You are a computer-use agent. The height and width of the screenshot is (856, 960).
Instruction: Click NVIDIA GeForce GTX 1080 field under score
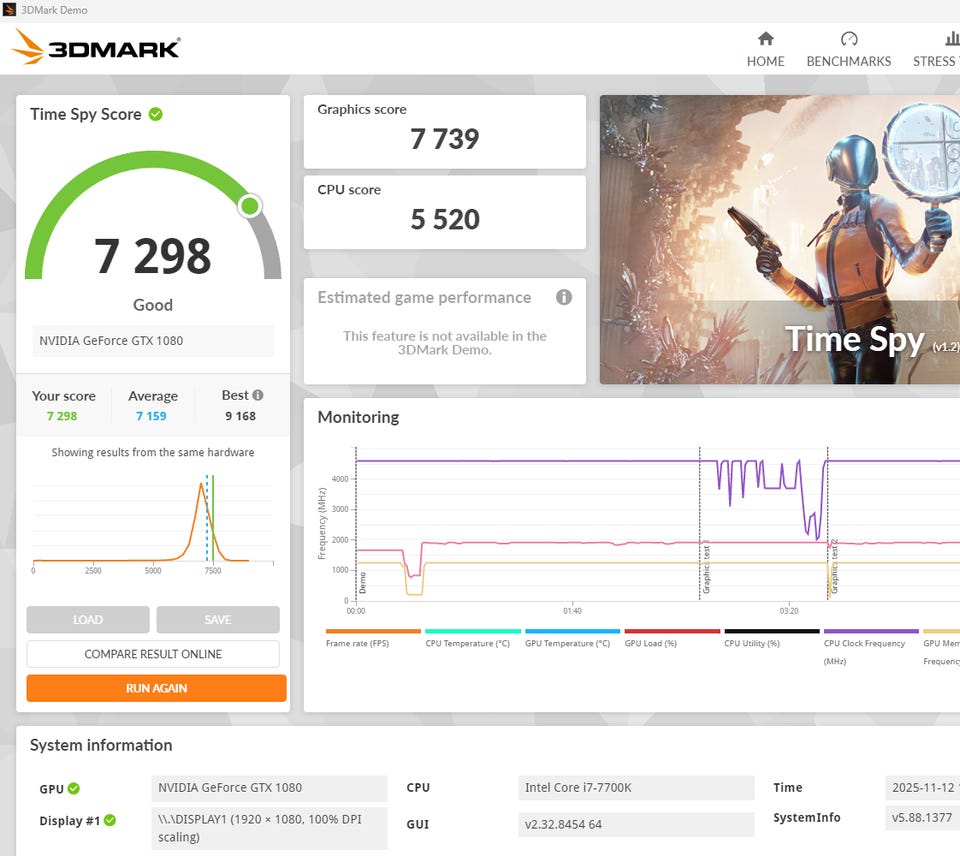click(x=152, y=340)
